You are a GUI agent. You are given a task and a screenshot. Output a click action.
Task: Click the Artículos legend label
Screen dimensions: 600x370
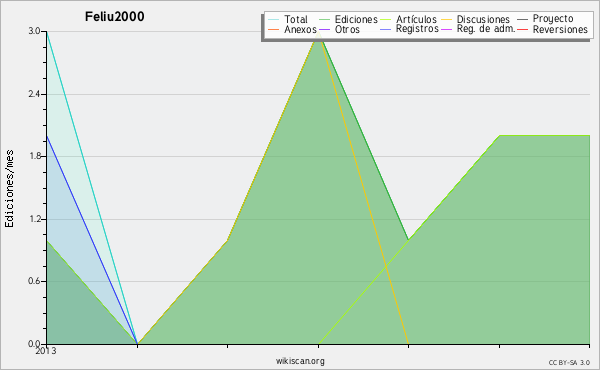[416, 19]
